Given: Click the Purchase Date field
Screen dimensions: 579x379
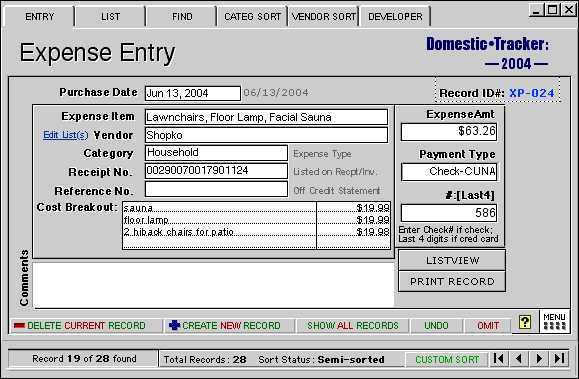Looking at the screenshot, I should (x=193, y=93).
